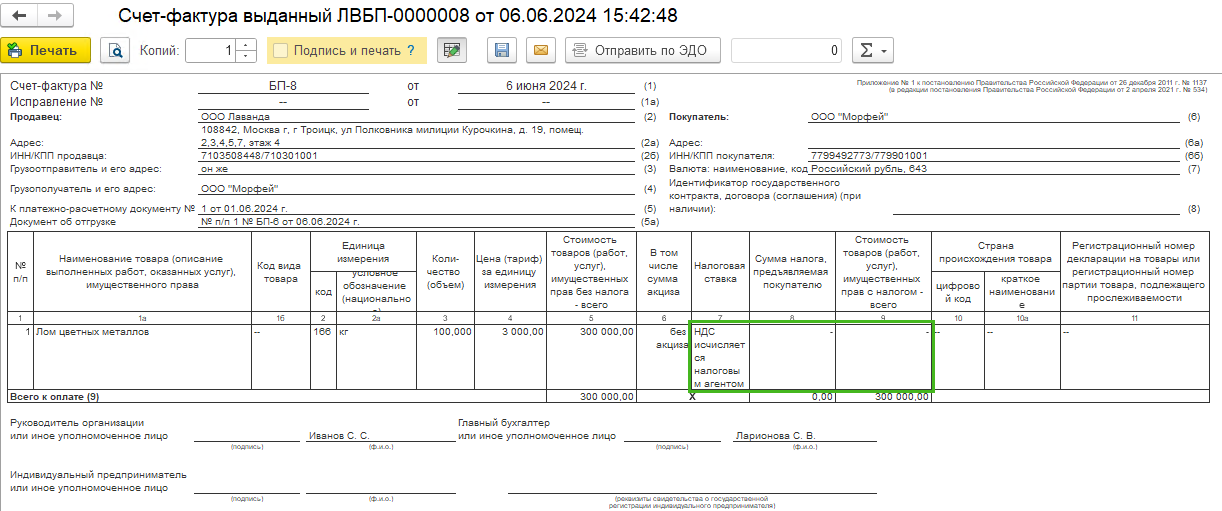The image size is (1222, 511).
Task: Click the Исправление № label
Action: point(57,102)
